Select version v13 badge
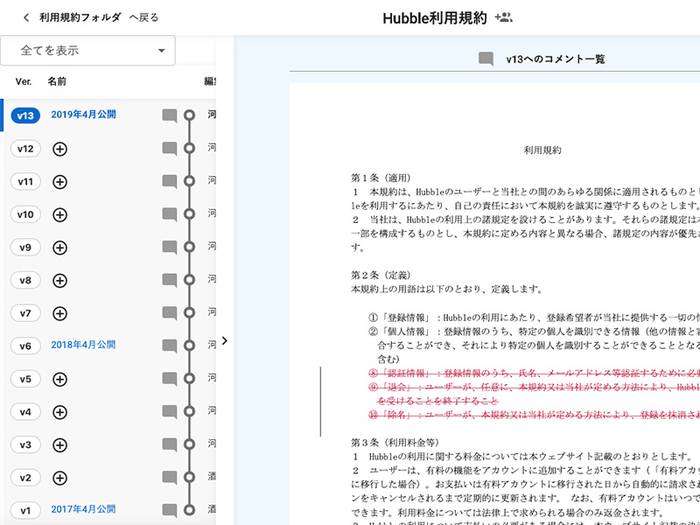700x525 pixels. [x=25, y=116]
